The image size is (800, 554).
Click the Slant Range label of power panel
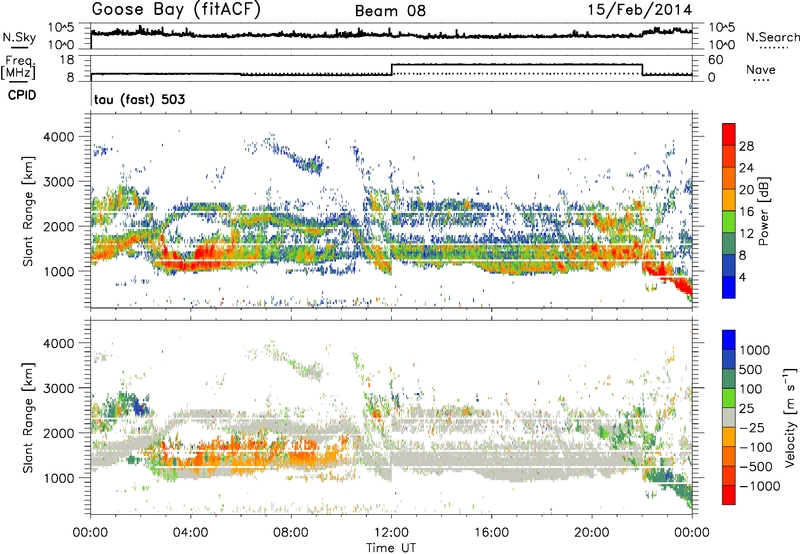(x=28, y=211)
